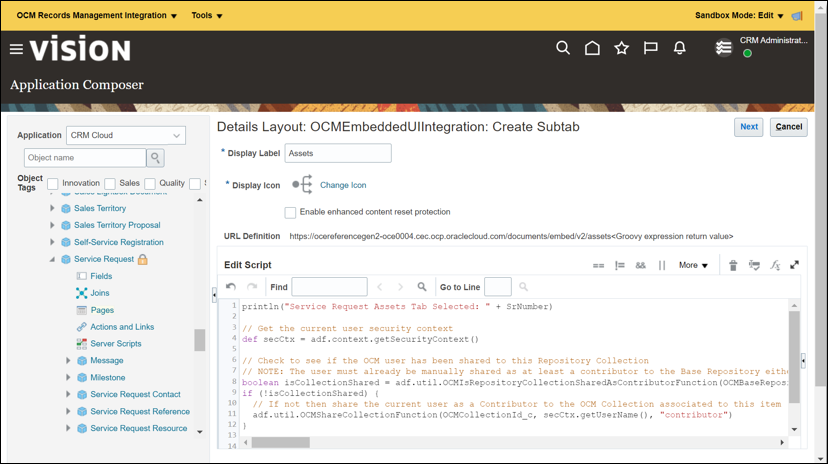The image size is (828, 464).
Task: Click the Find text field
Action: (x=330, y=287)
